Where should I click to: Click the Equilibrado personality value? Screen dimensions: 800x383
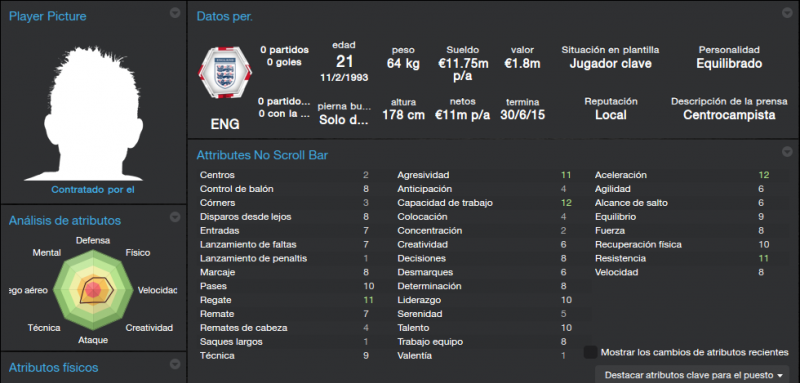coord(729,64)
